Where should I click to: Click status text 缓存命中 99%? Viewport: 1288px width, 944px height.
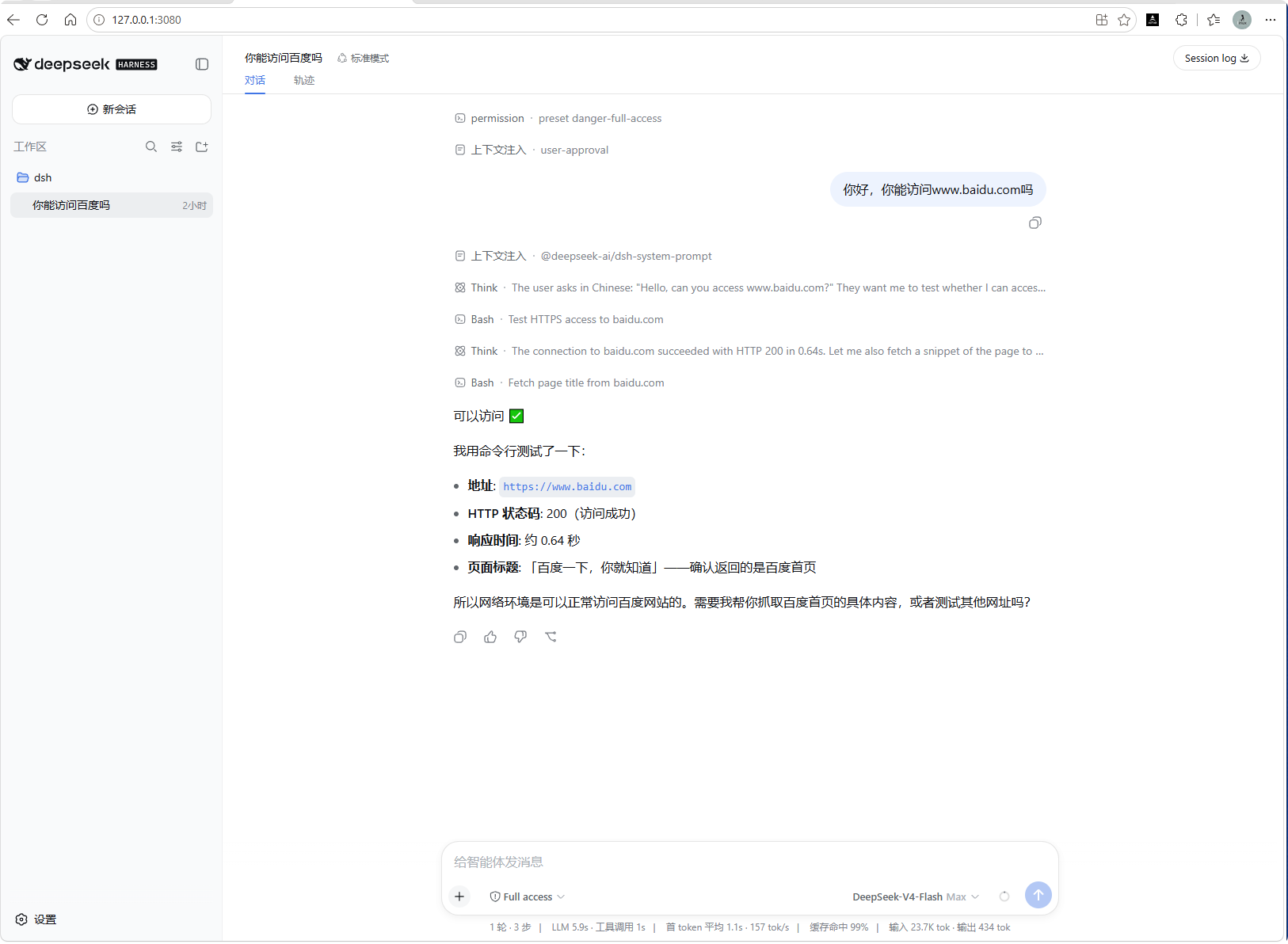pyautogui.click(x=839, y=927)
